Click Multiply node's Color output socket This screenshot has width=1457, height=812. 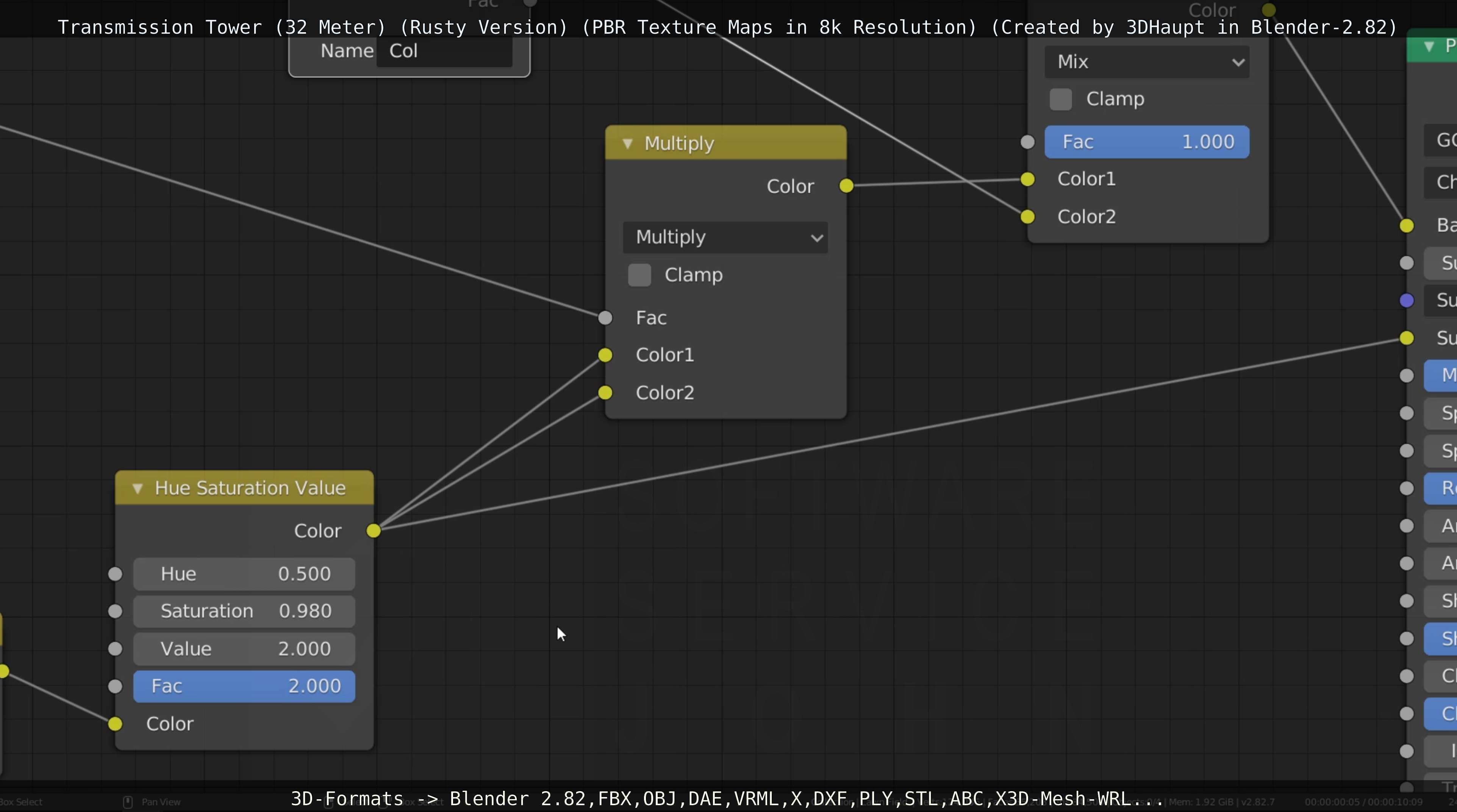click(846, 186)
